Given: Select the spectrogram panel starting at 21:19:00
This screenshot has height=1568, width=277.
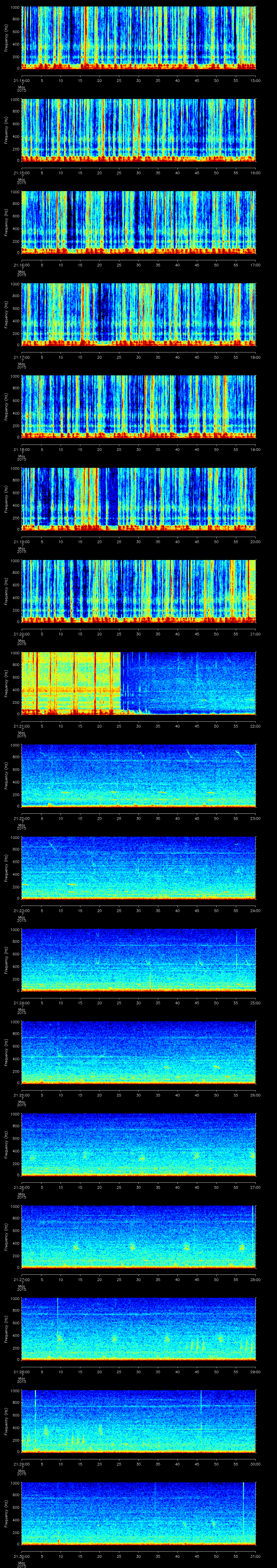Looking at the screenshot, I should point(139,499).
